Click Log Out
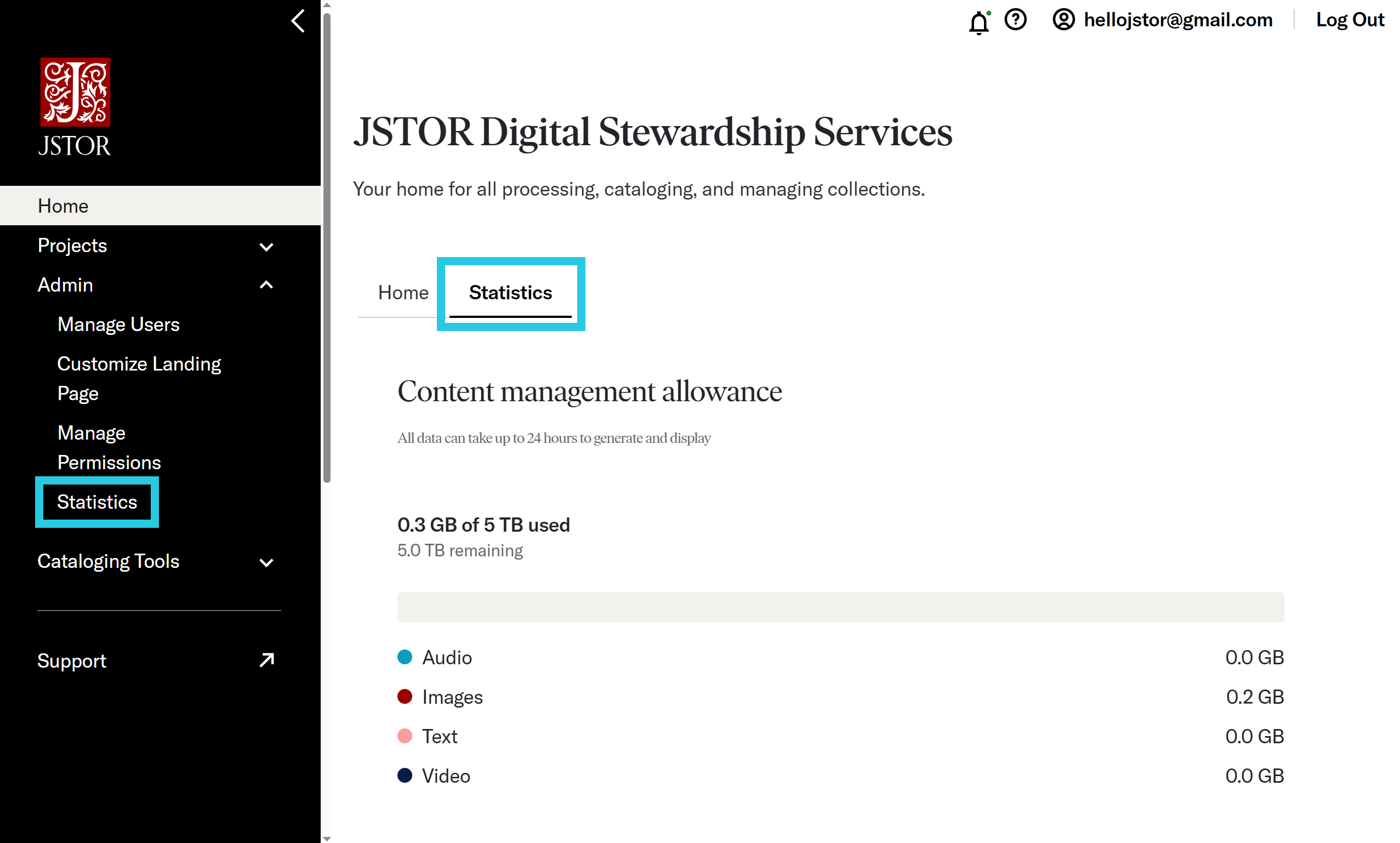 point(1350,20)
